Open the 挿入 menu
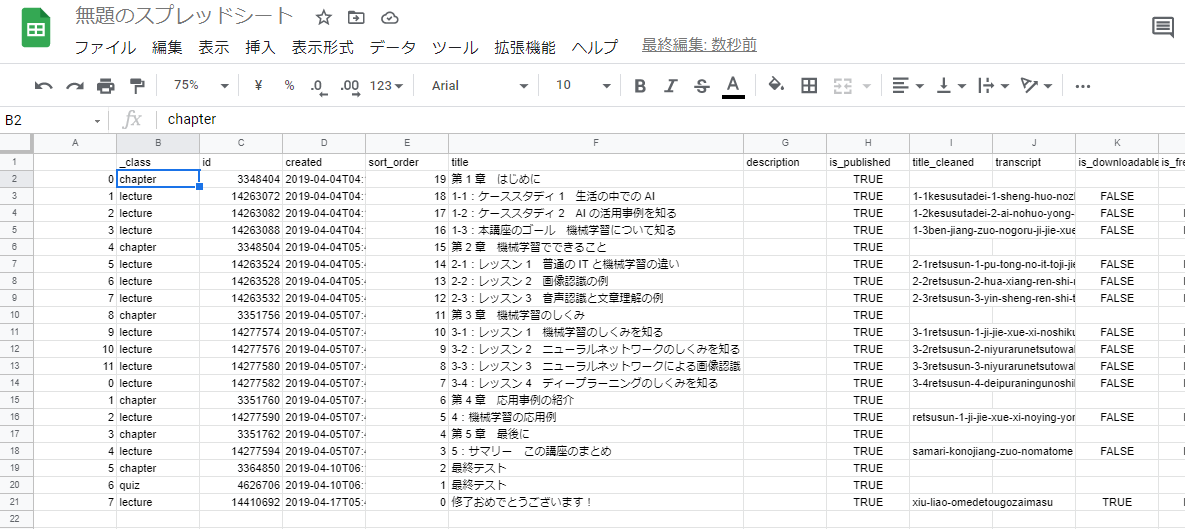This screenshot has height=529, width=1185. (x=261, y=47)
